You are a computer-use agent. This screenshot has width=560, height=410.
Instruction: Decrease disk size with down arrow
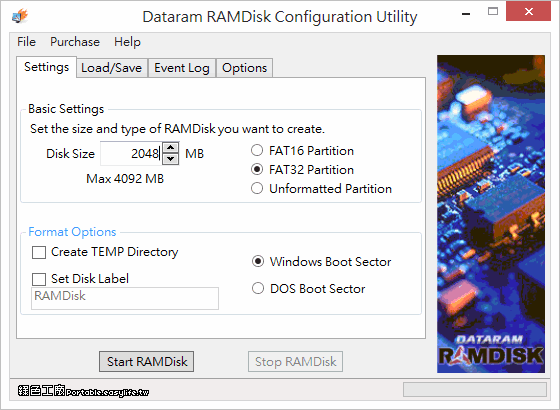(x=171, y=159)
